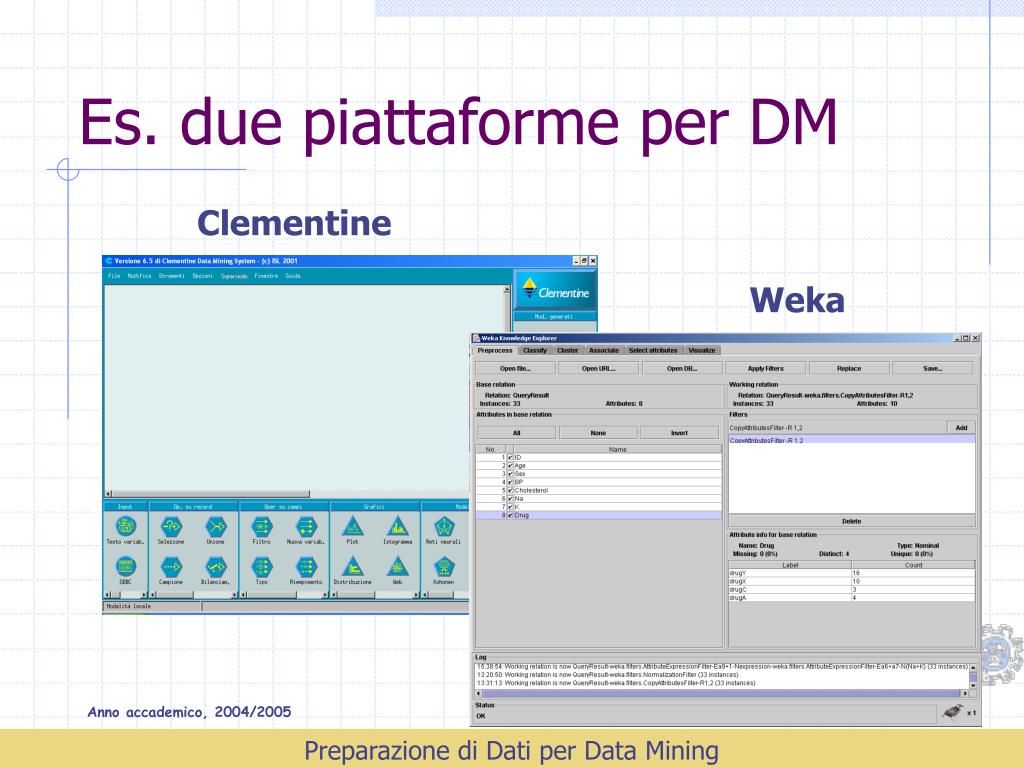Click the Open URL... button
This screenshot has width=1024, height=768.
[x=599, y=368]
